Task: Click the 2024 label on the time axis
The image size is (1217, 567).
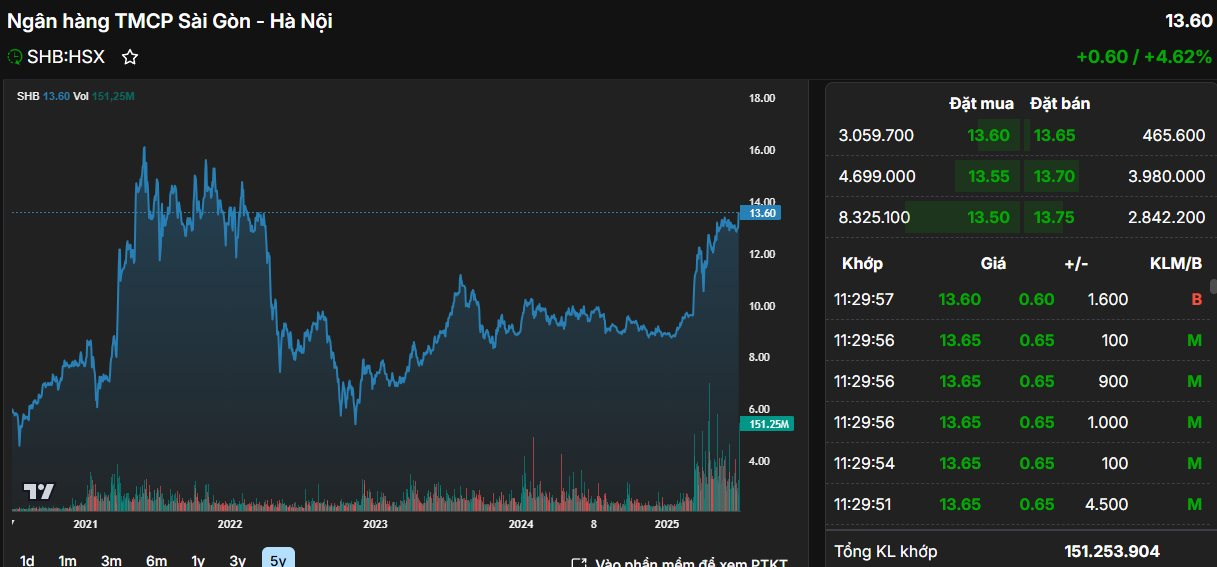Action: pyautogui.click(x=520, y=523)
